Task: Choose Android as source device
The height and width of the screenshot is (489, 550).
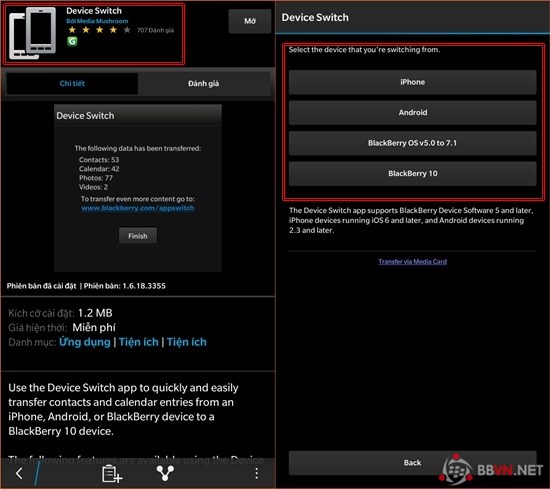Action: pos(412,113)
